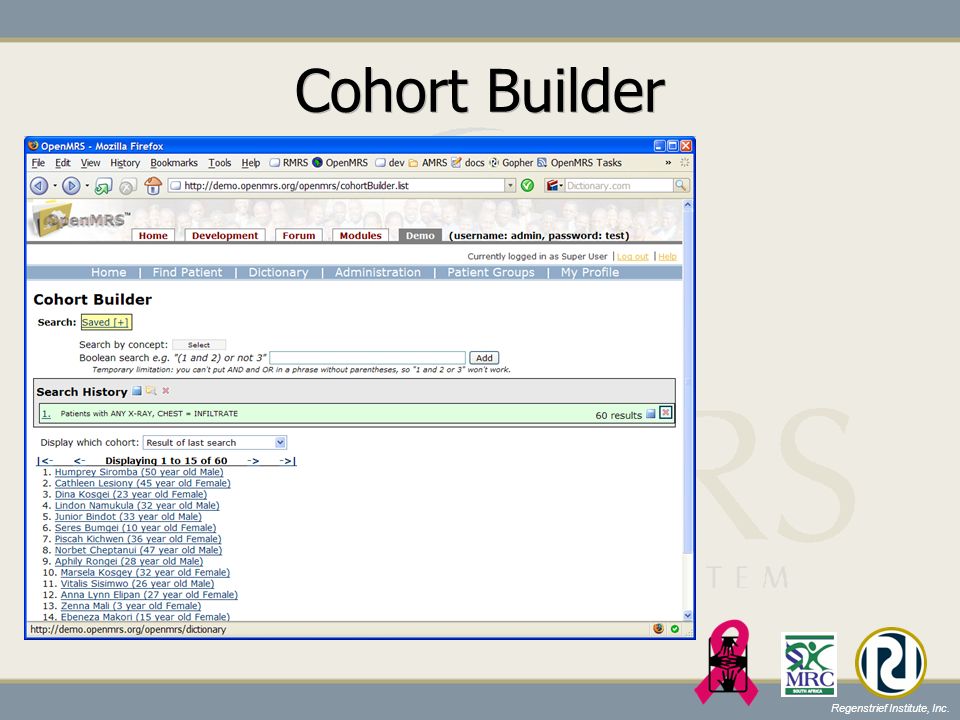Switch to the Development site tab
This screenshot has width=960, height=720.
pyautogui.click(x=225, y=236)
